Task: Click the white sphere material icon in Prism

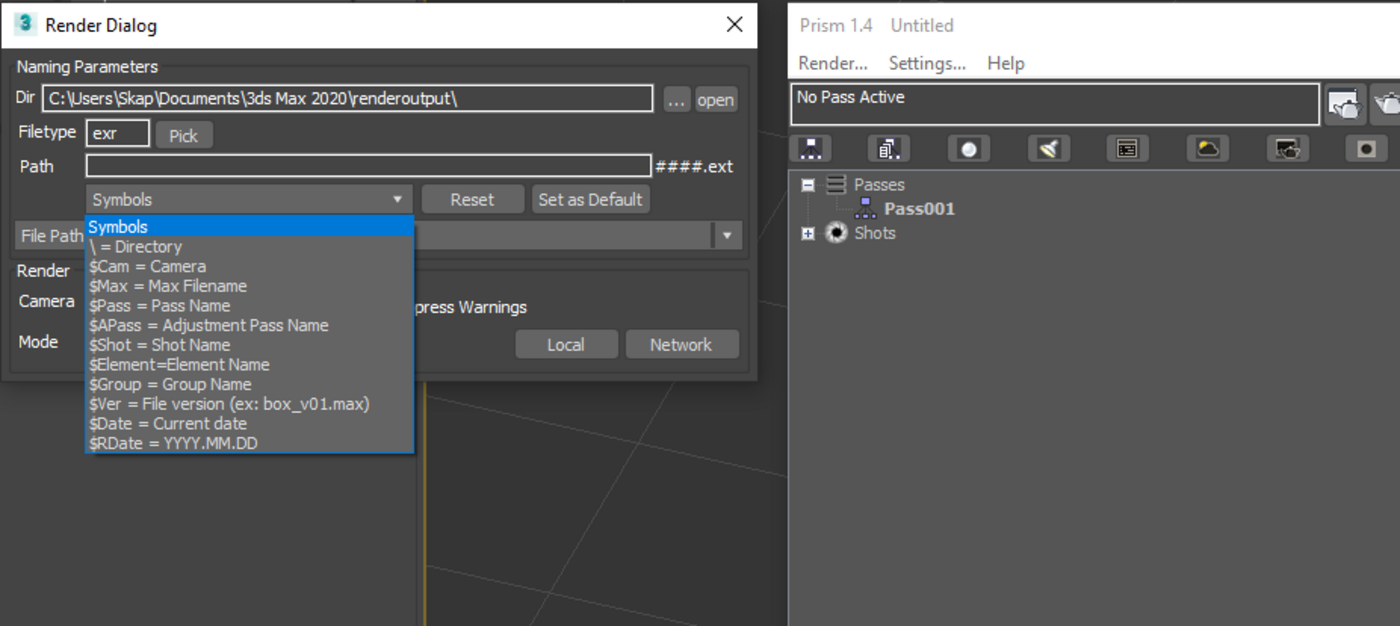Action: 968,149
